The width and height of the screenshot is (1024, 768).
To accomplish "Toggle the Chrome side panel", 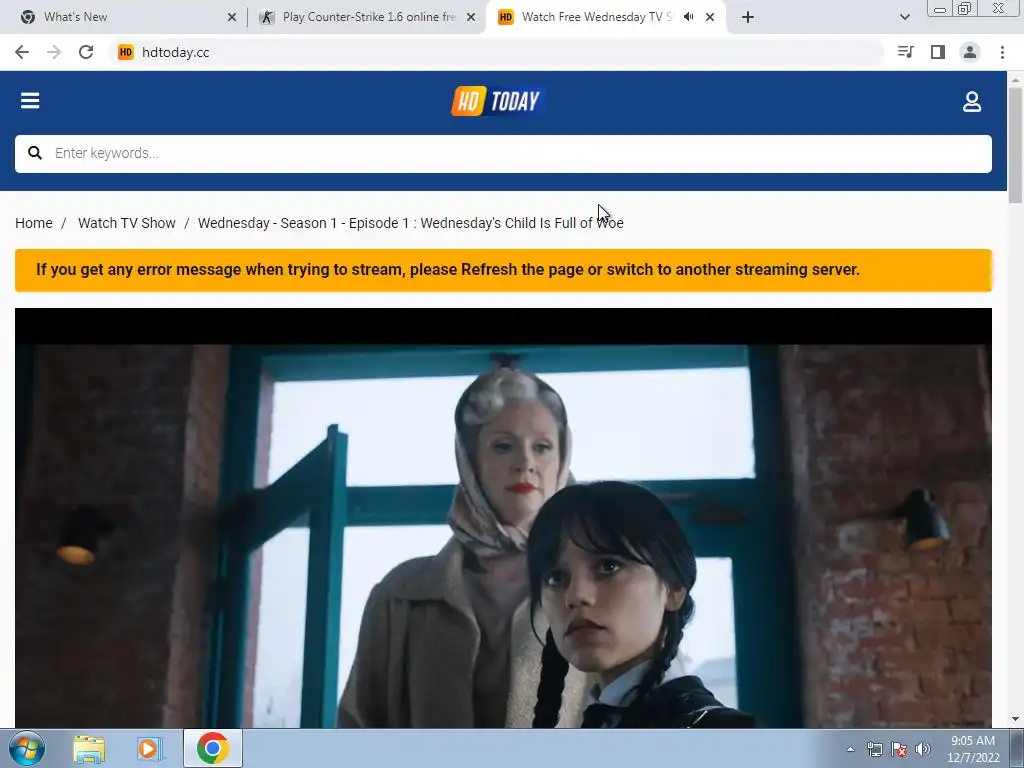I will click(x=938, y=52).
